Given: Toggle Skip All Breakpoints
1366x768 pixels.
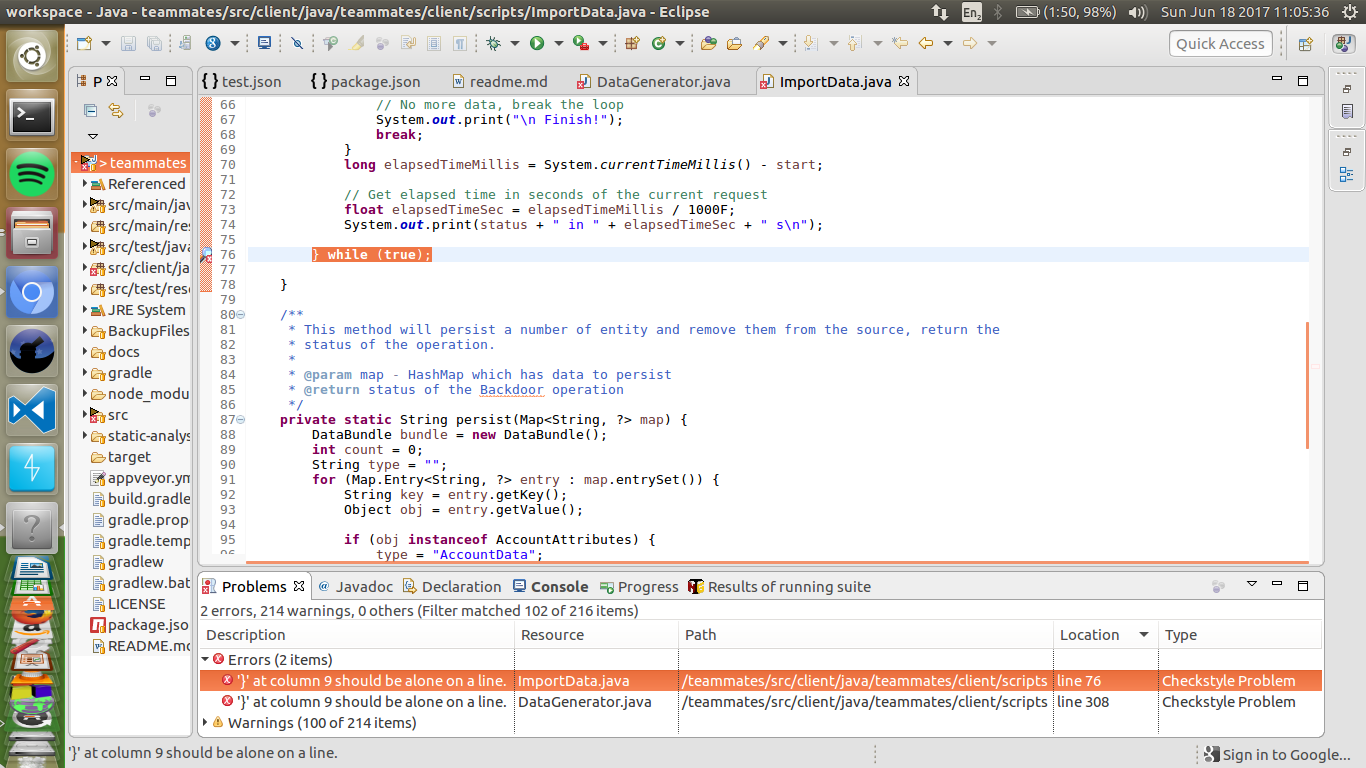Looking at the screenshot, I should click(297, 44).
